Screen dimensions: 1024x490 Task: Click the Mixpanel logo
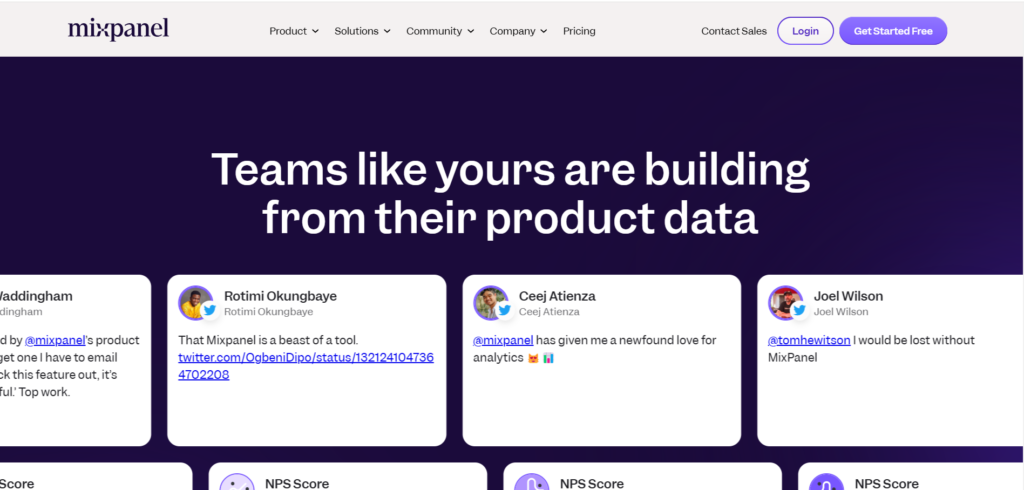point(118,30)
